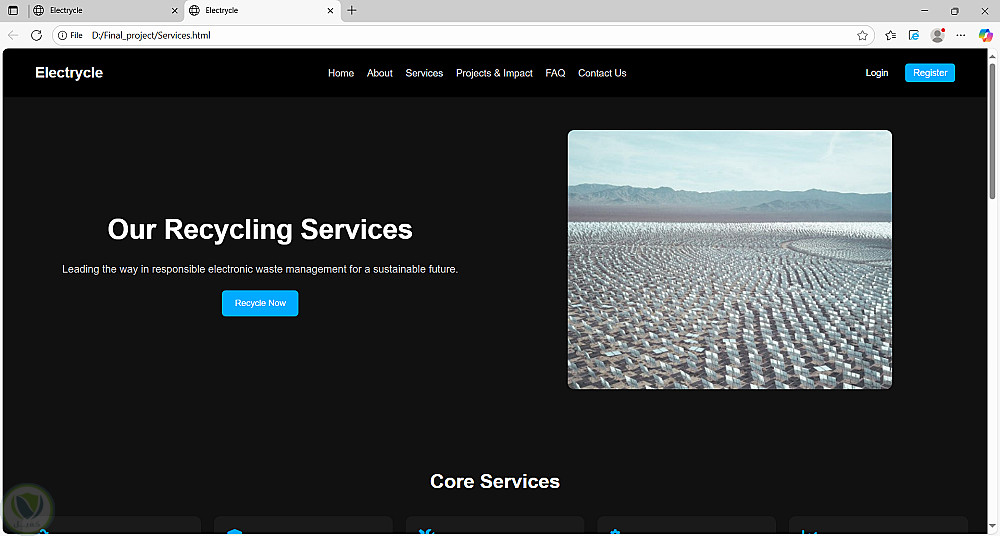Reload the page with the refresh icon
Screen dimensions: 1000x536
(36, 35)
